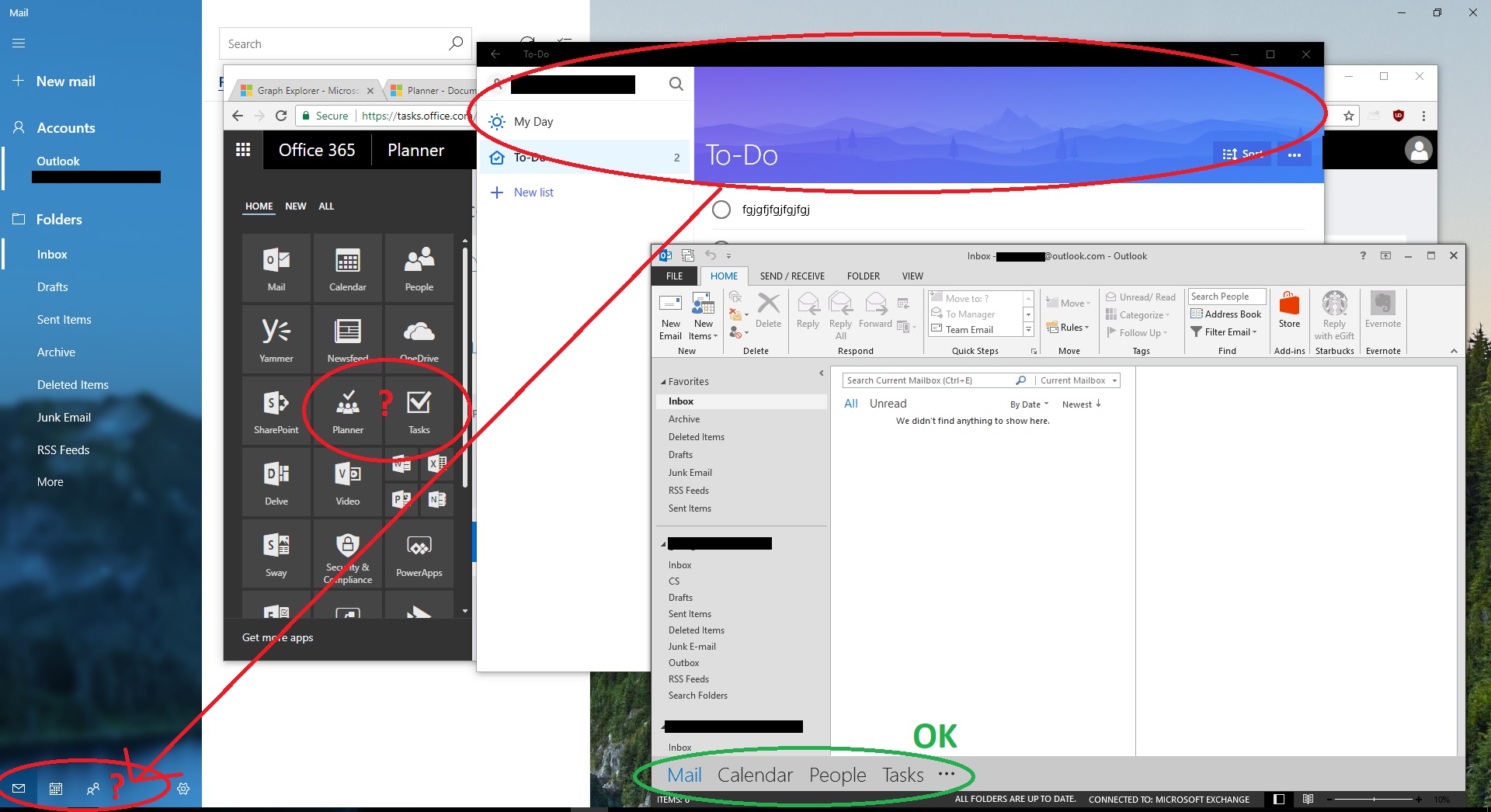Screen dimensions: 1491x812
Task: Open the Mail app hamburger menu
Action: (x=19, y=43)
